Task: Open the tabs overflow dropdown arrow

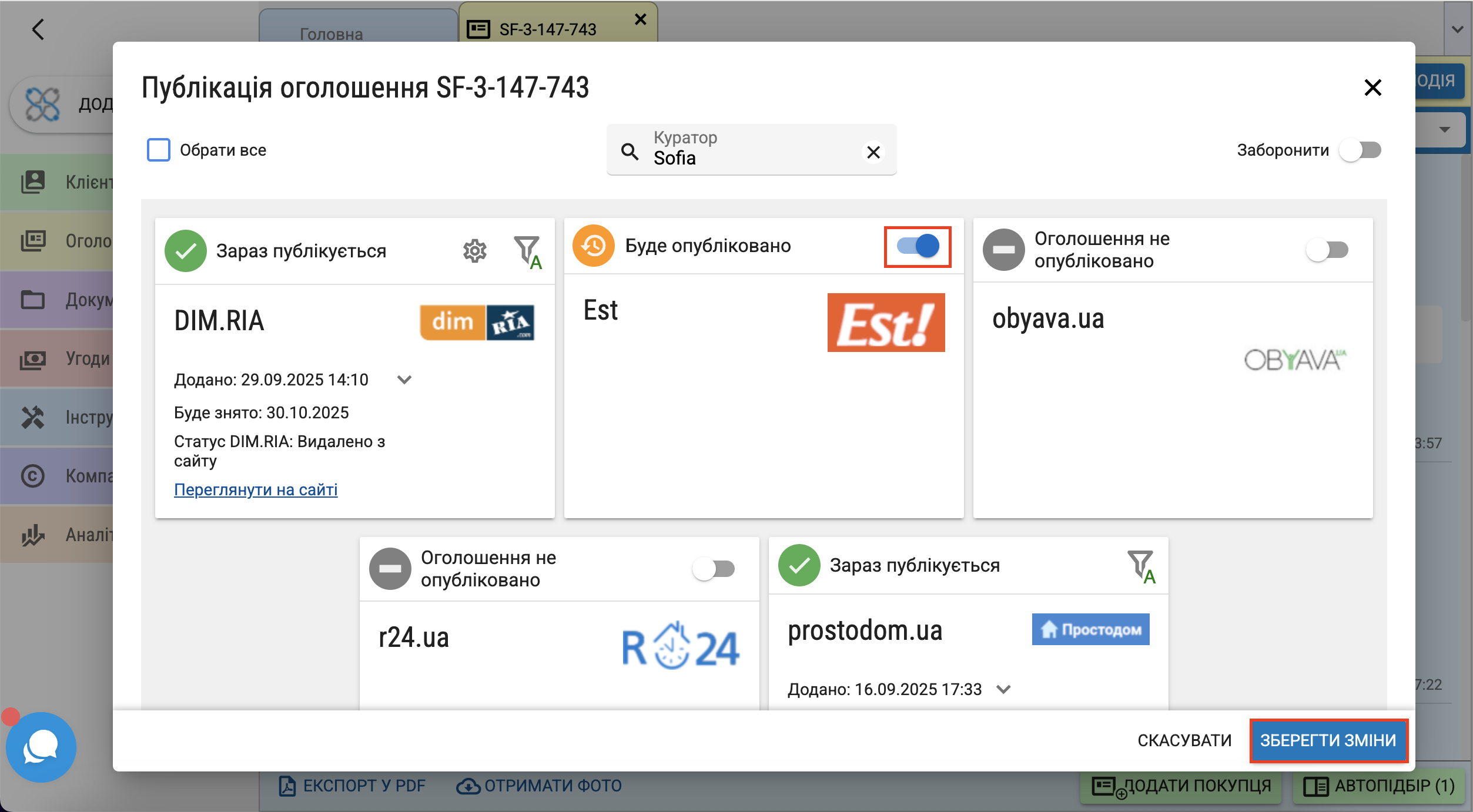Action: point(1458,29)
